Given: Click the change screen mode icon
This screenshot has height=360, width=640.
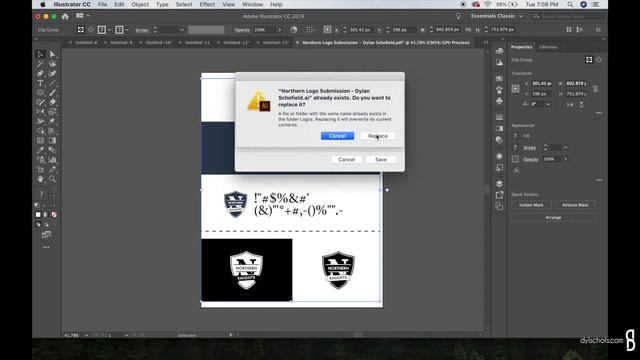Looking at the screenshot, I should point(47,234).
